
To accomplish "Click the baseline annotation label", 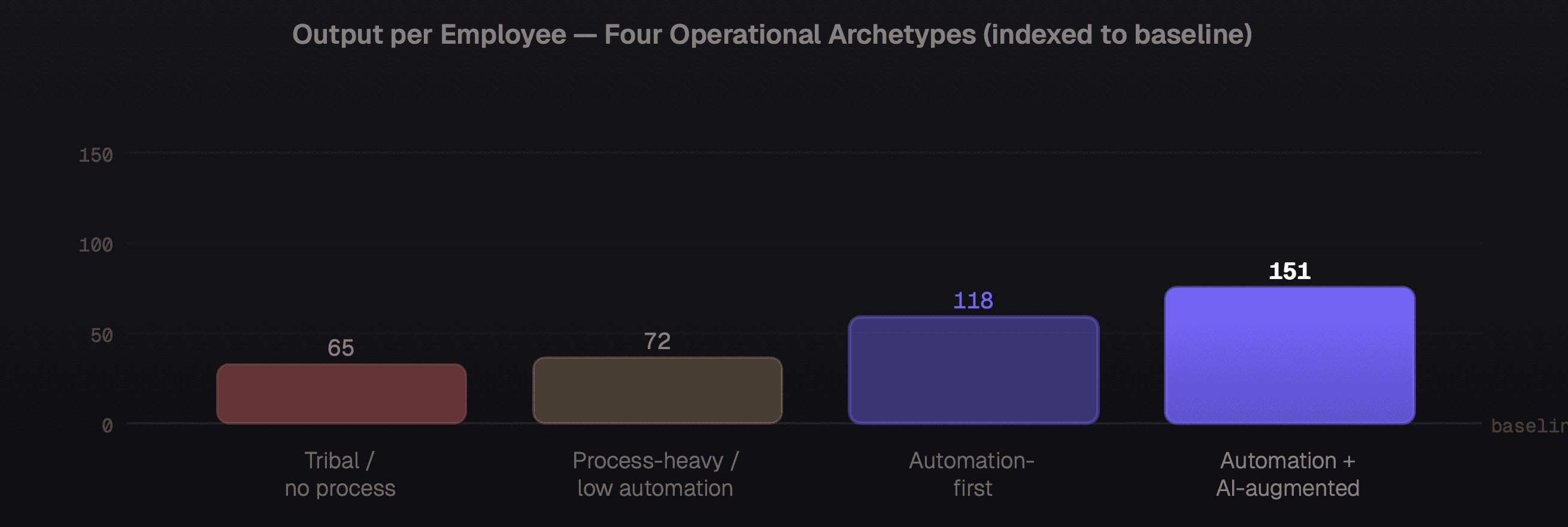I will [x=1529, y=426].
